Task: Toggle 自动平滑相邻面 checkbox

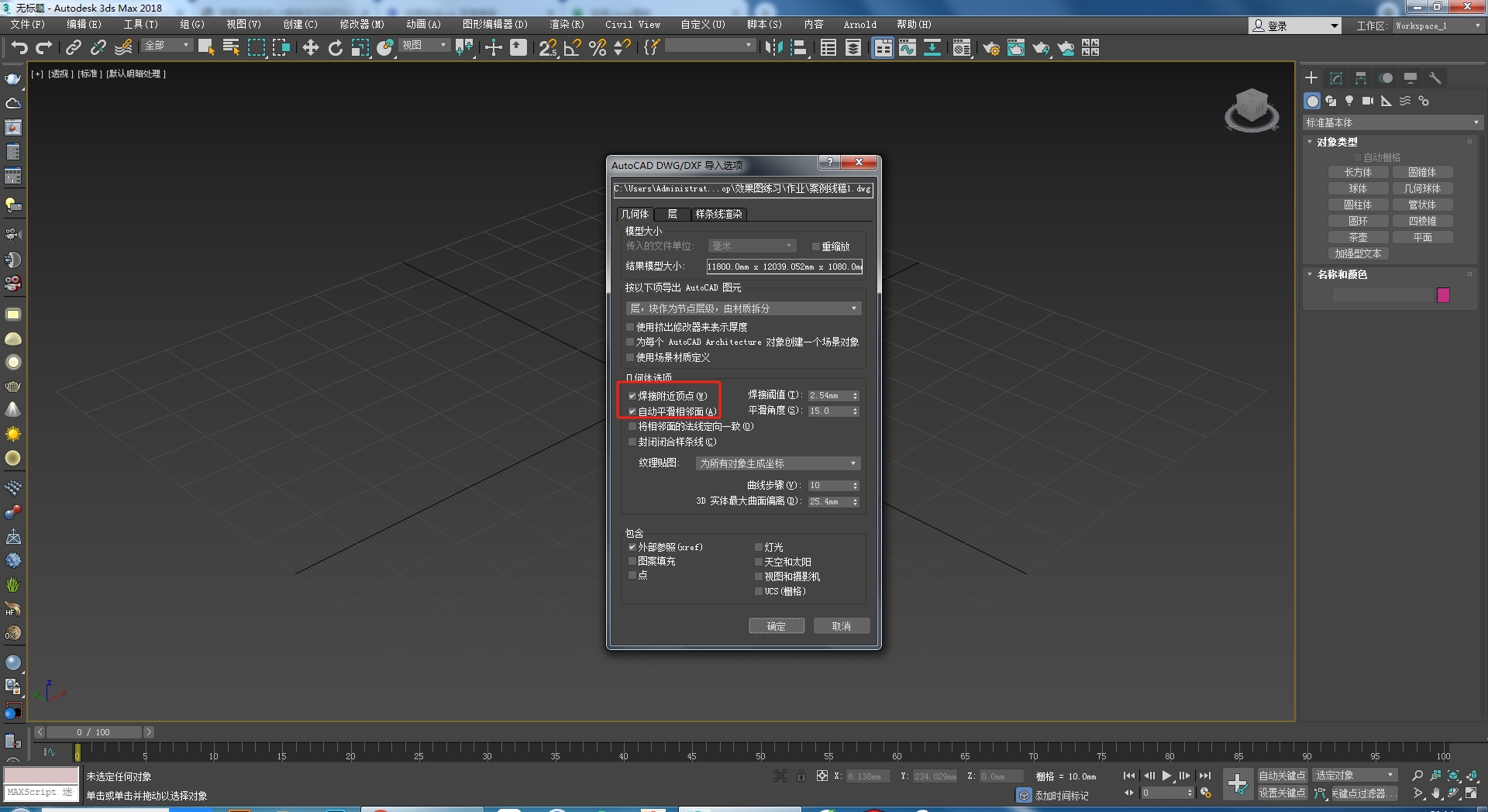Action: [x=632, y=411]
